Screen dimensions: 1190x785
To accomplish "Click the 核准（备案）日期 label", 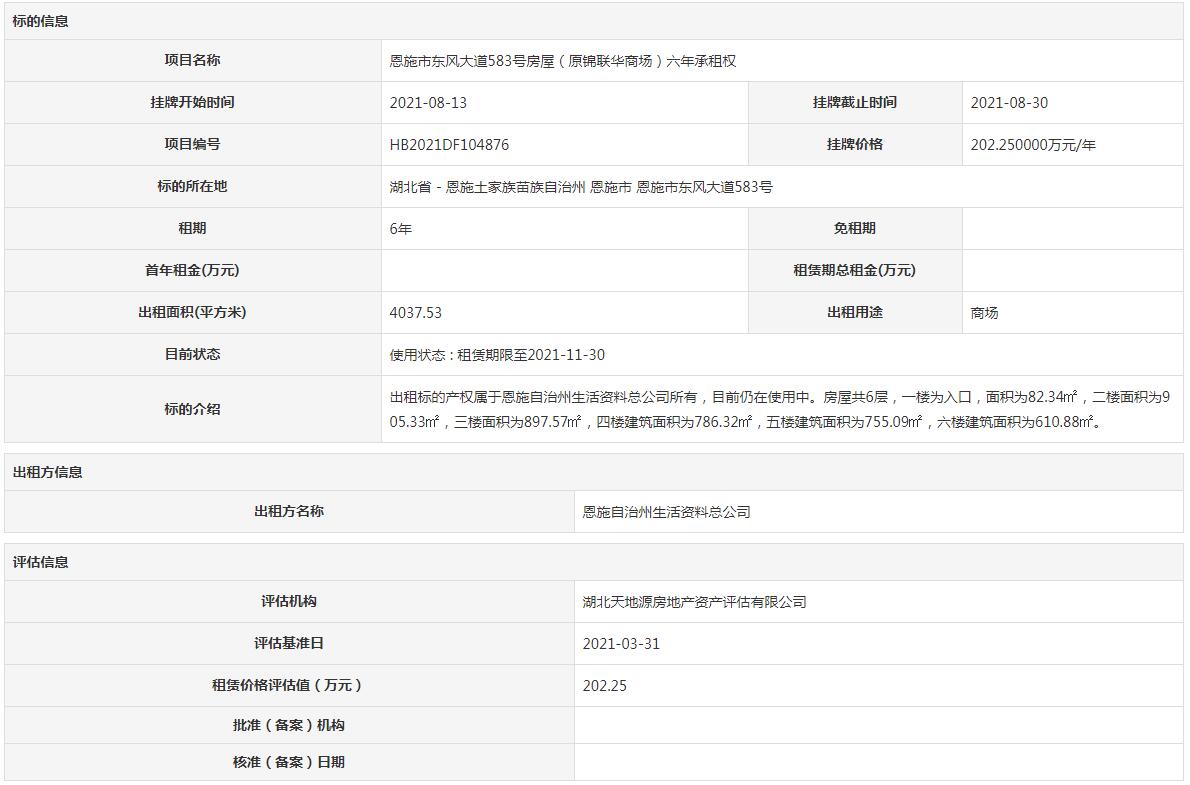I will [x=289, y=762].
